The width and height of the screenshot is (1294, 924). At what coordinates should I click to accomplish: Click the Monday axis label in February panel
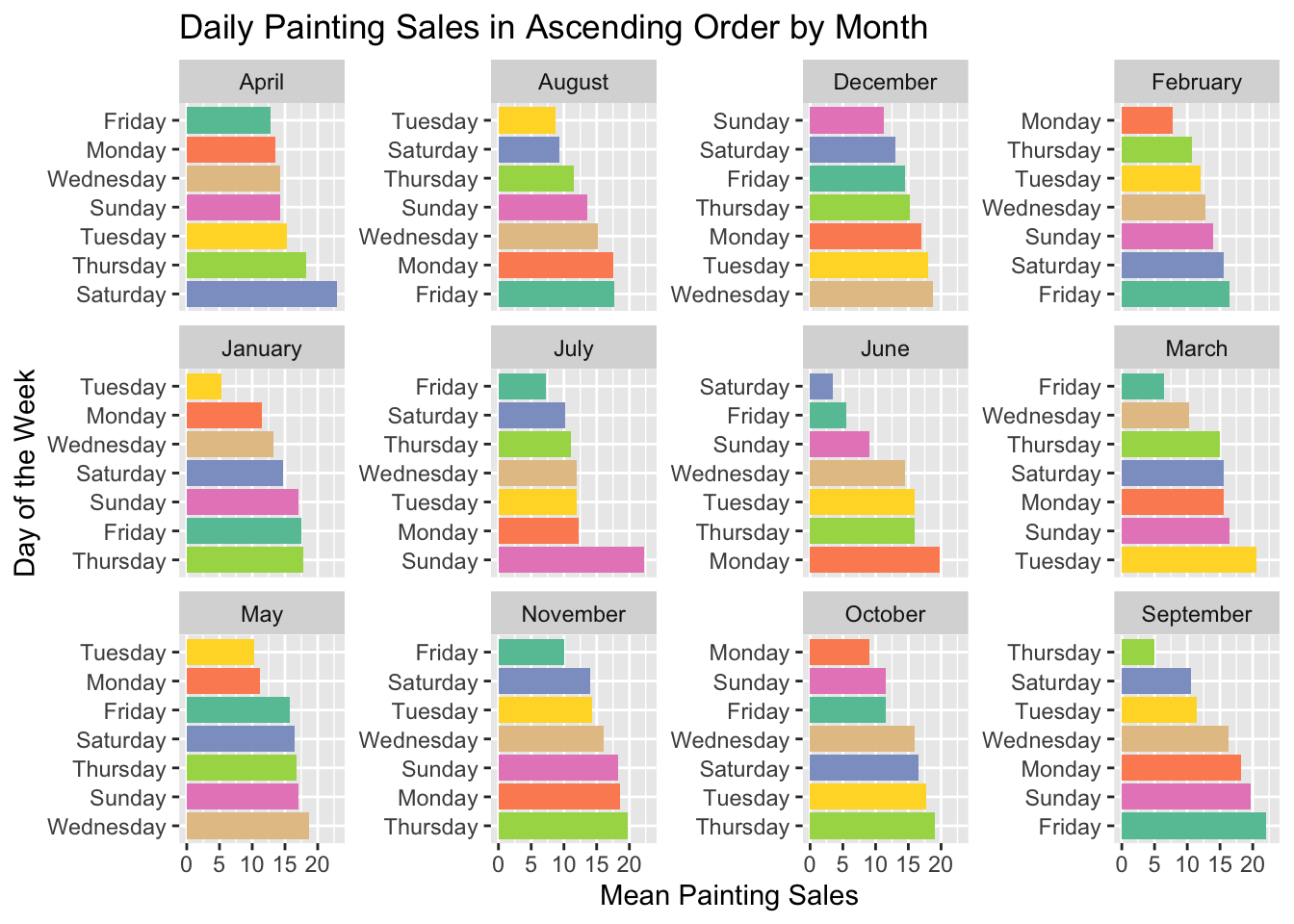point(1061,121)
